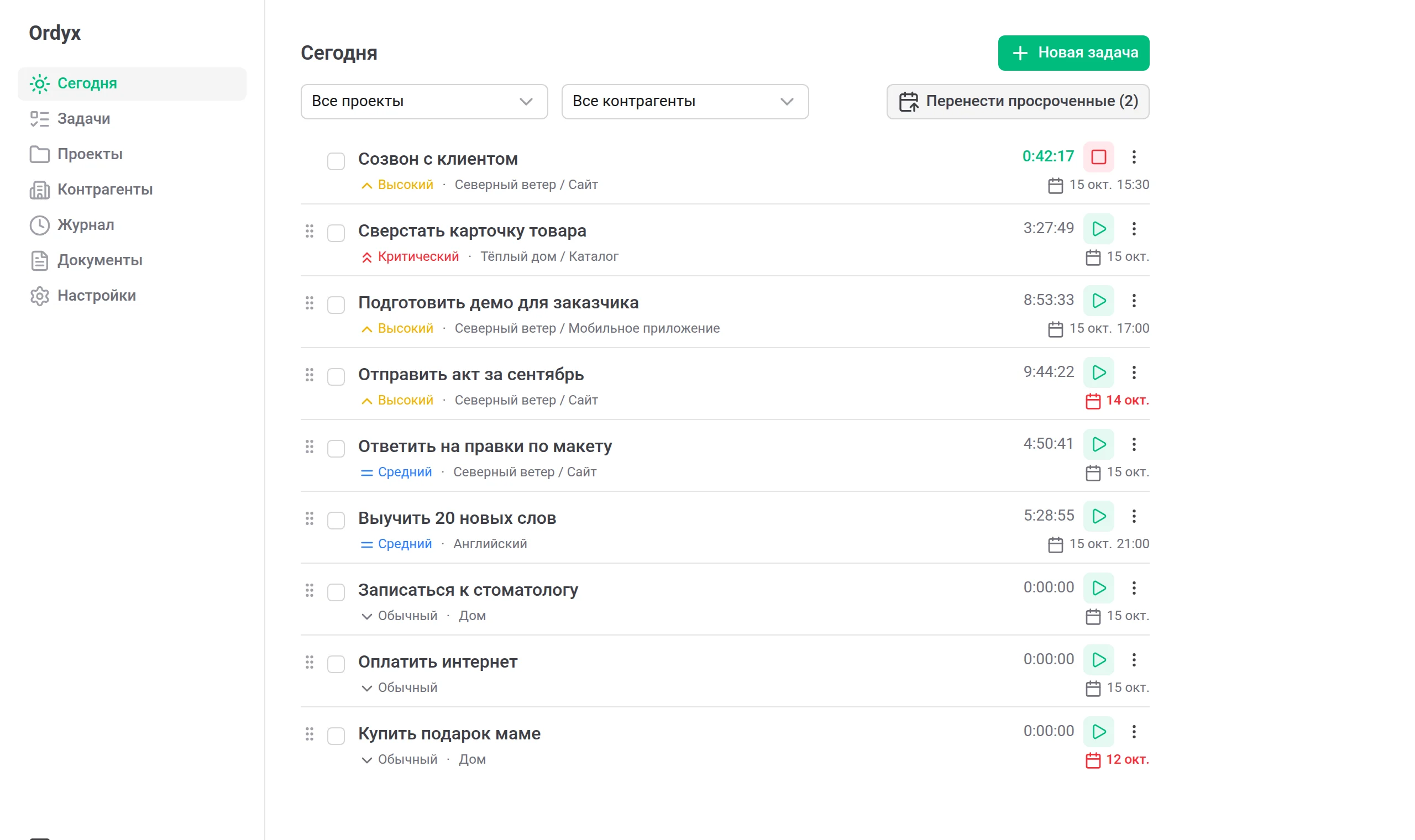
Task: Open more options for Отправить акт за сентябрь
Action: click(x=1134, y=372)
